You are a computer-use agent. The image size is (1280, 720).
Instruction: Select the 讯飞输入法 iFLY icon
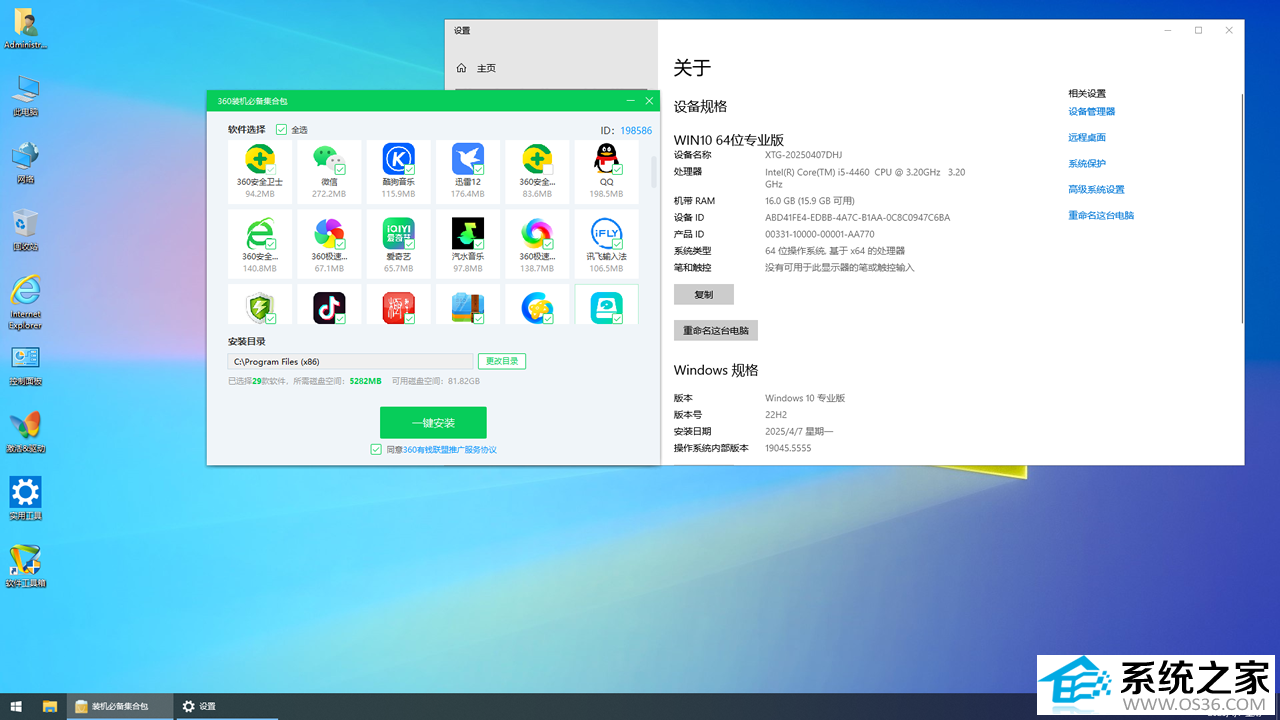click(x=606, y=234)
